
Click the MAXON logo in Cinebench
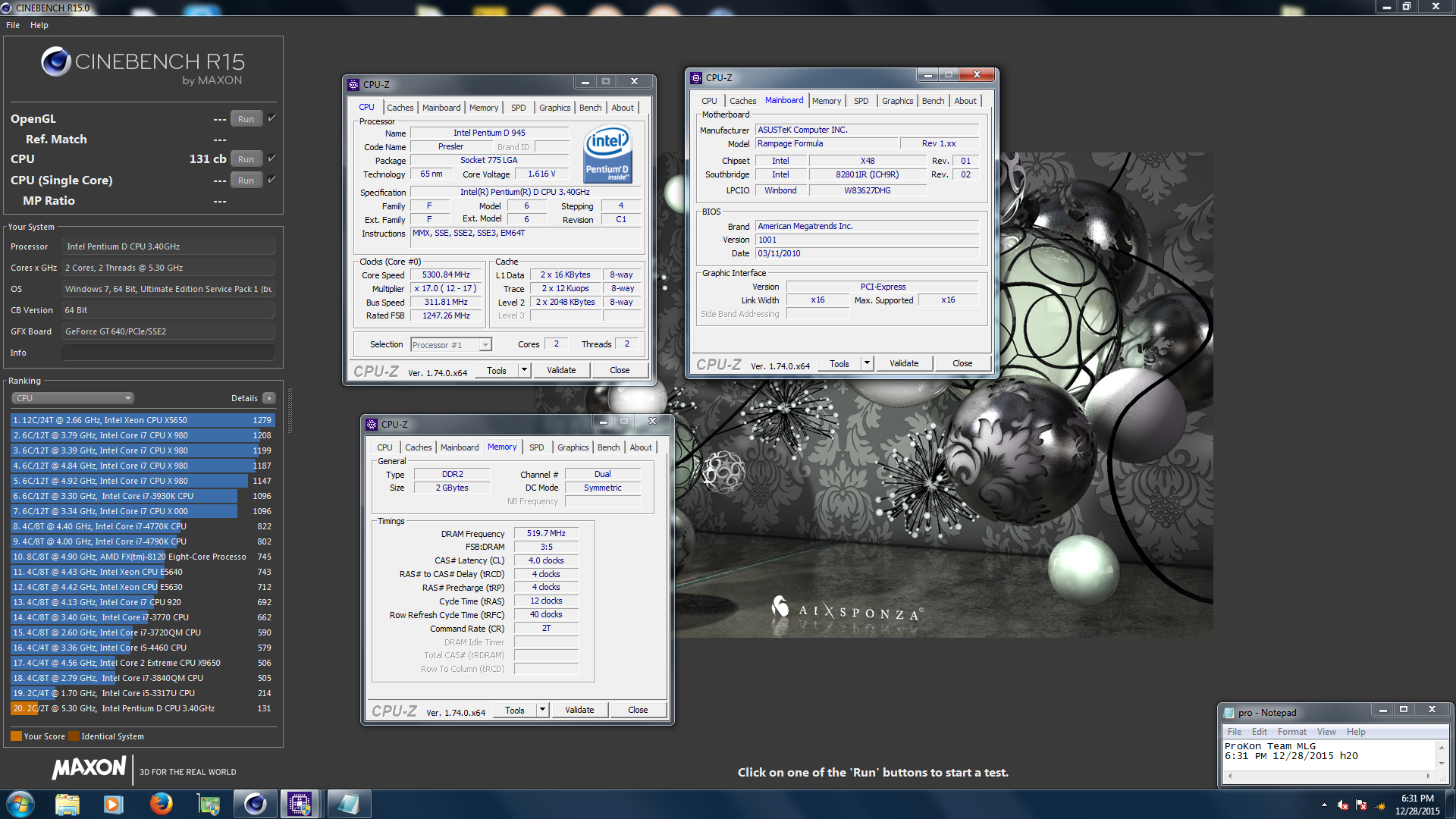89,767
